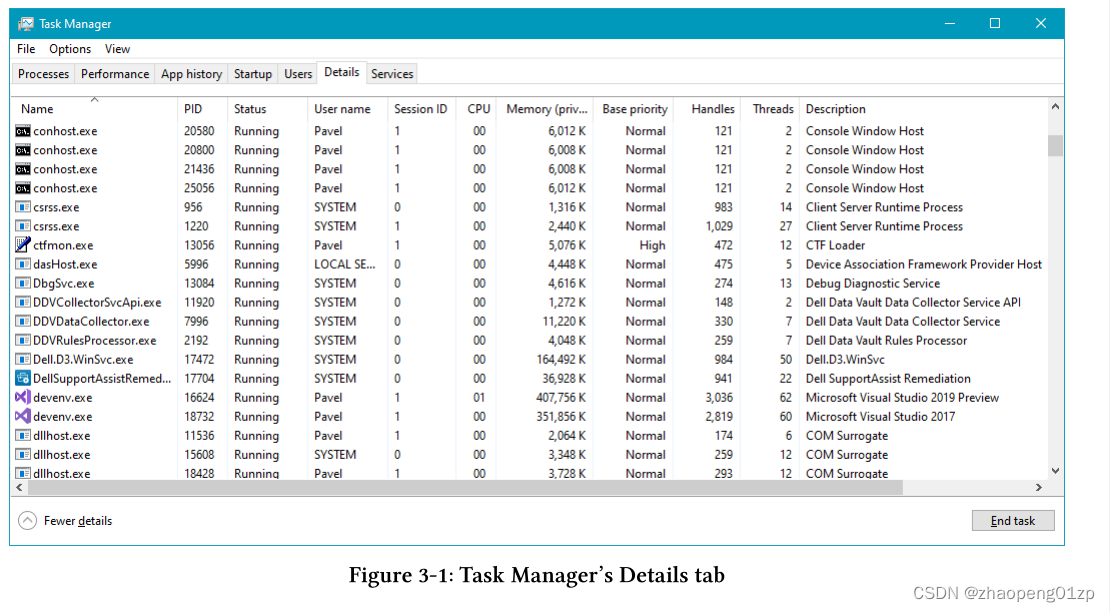Switch to the Users tab

click(x=298, y=74)
